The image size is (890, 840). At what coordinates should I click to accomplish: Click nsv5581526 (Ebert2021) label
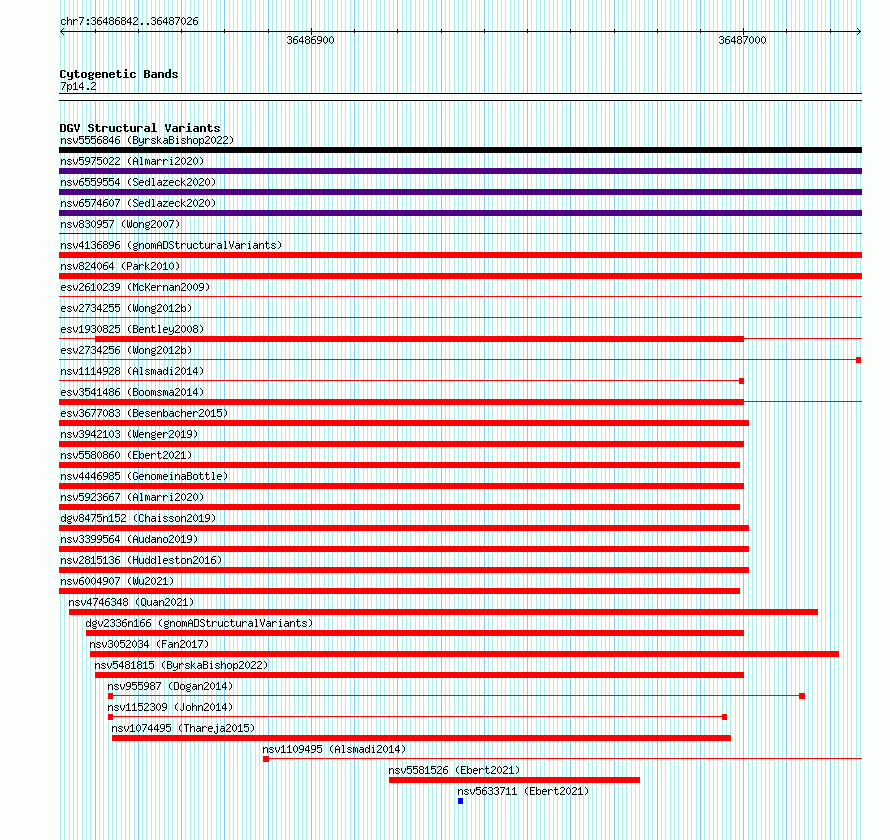(x=454, y=770)
